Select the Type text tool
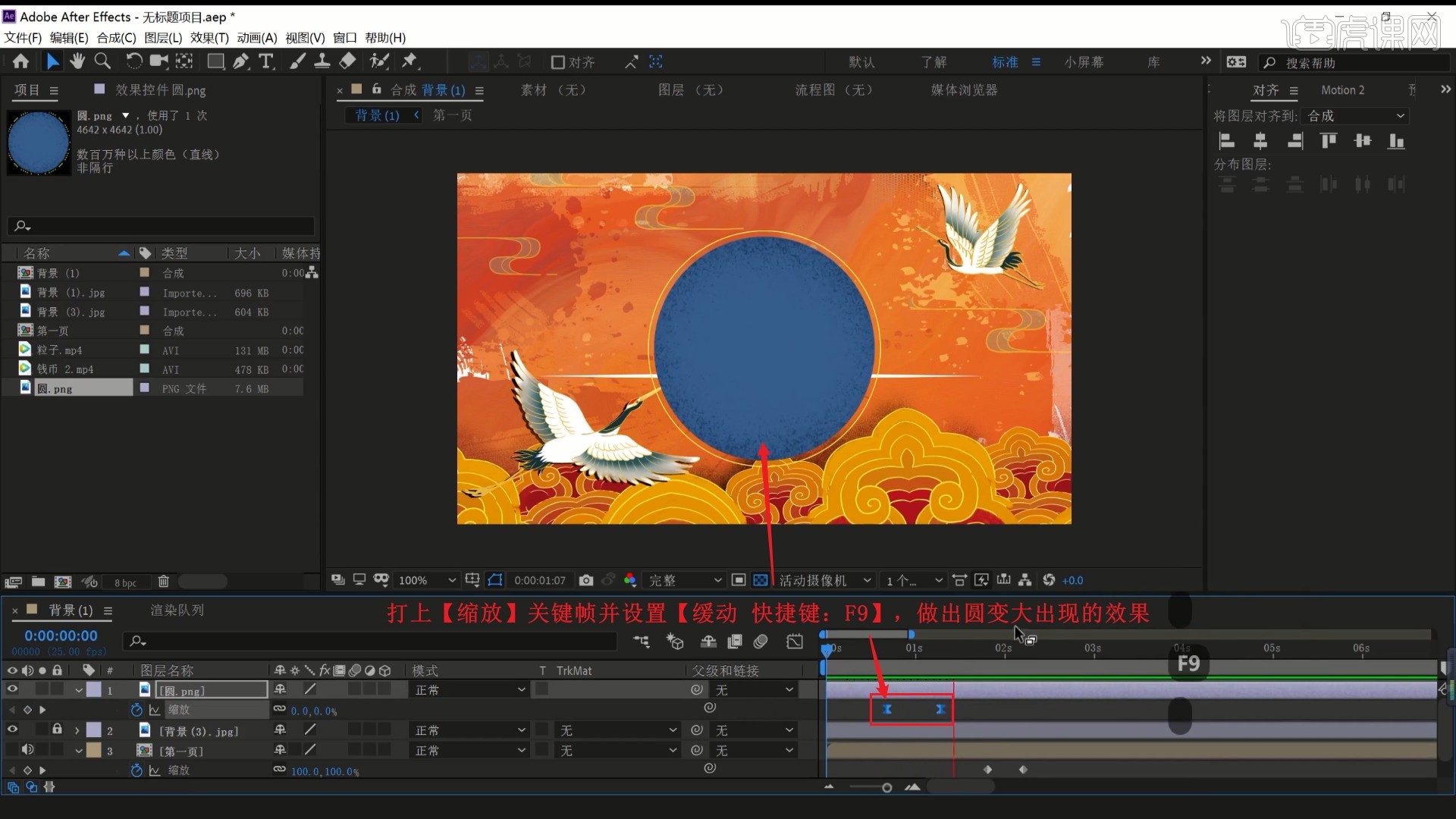This screenshot has height=819, width=1456. coord(266,61)
